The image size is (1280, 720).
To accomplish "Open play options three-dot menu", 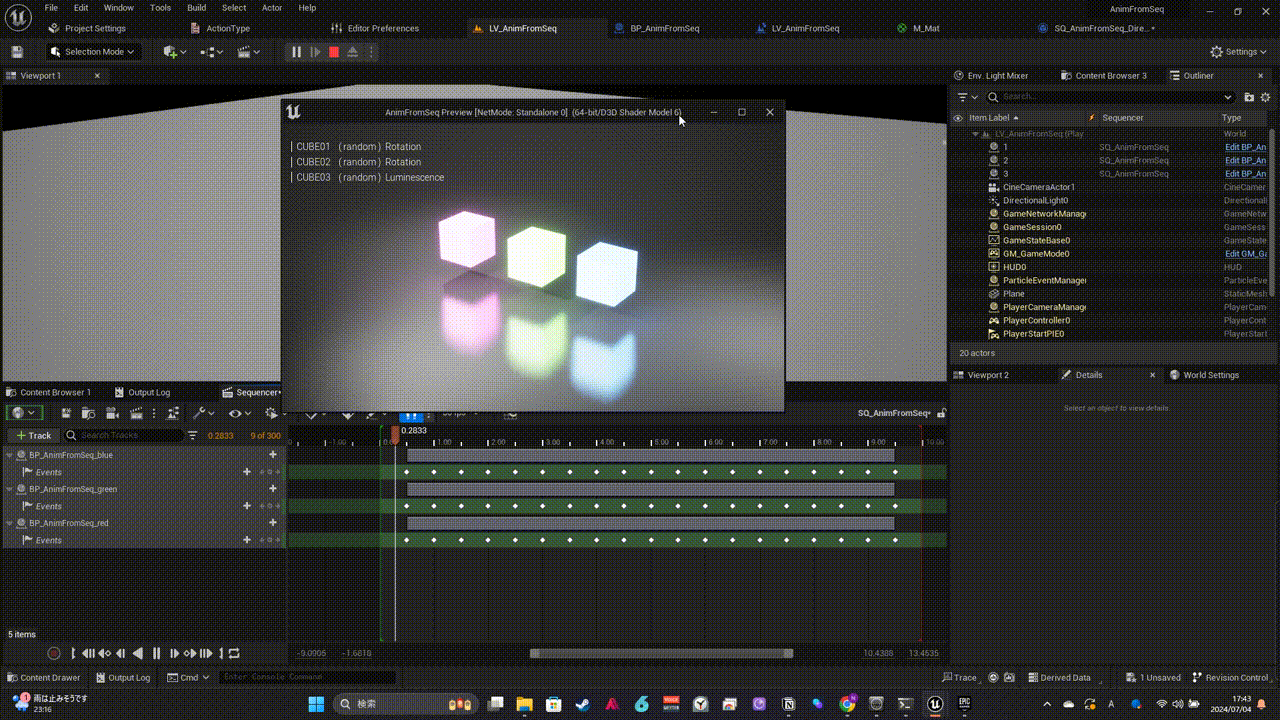I will pos(371,52).
